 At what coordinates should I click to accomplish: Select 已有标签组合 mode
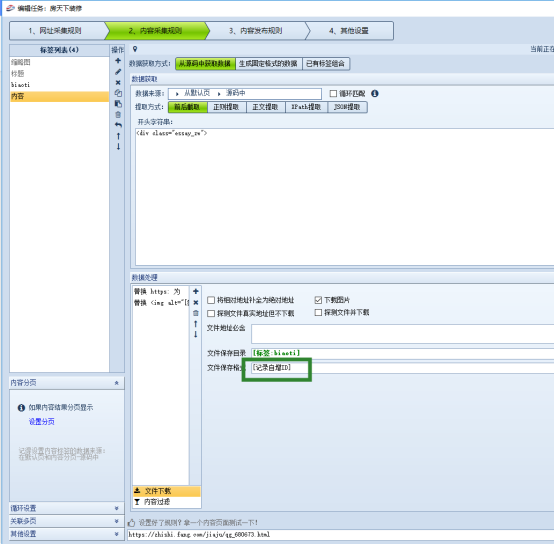point(325,64)
